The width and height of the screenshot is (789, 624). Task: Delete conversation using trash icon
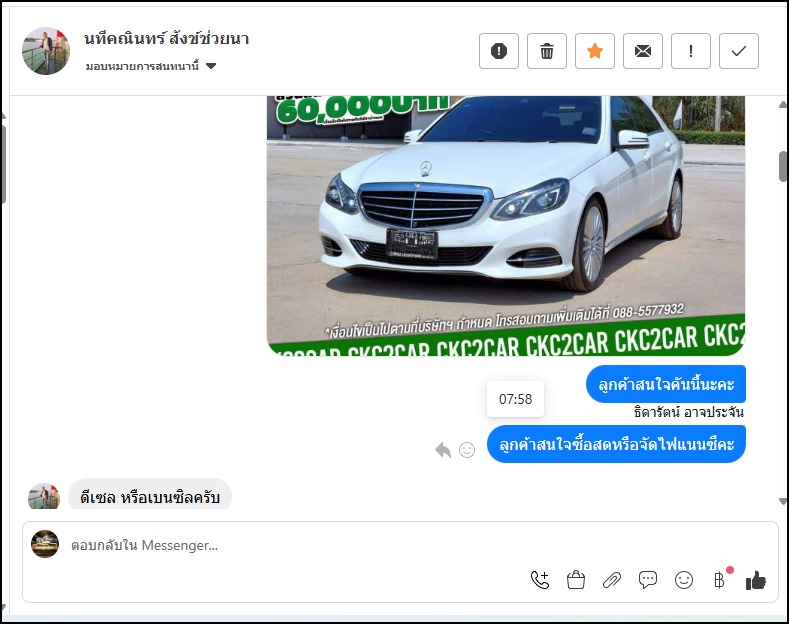point(547,51)
